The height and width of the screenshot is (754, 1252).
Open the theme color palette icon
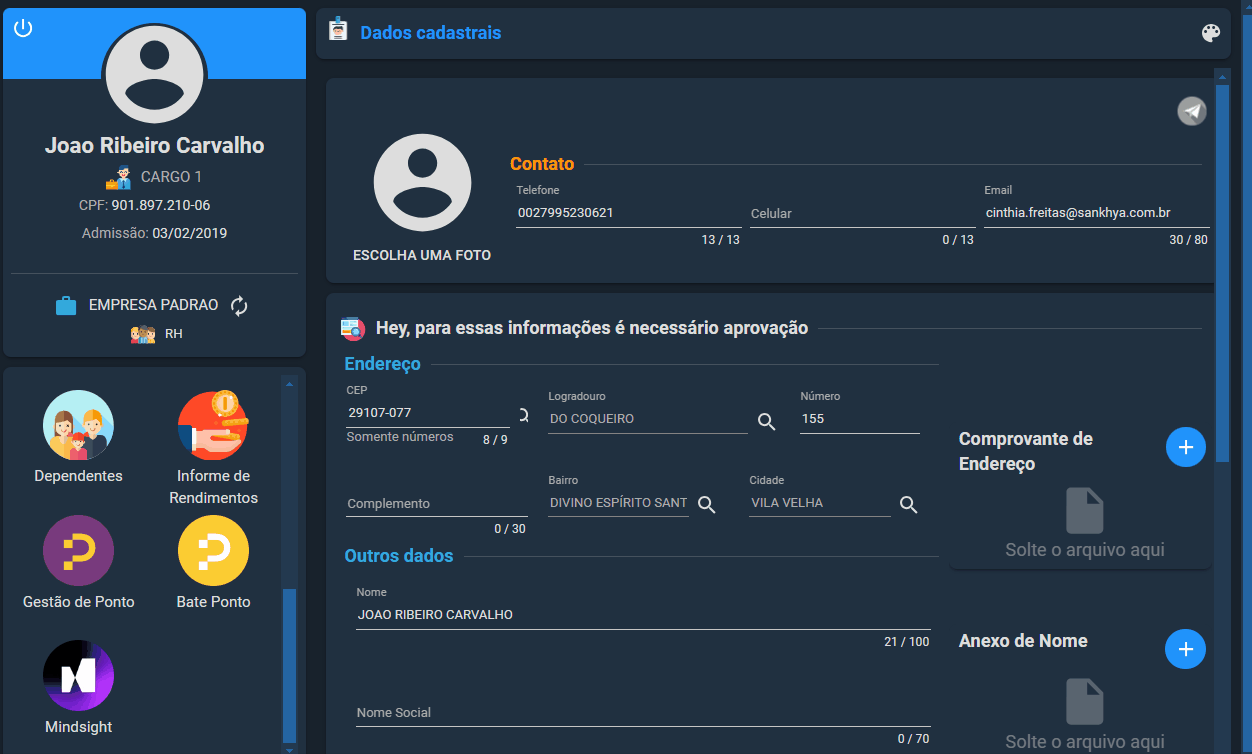tap(1211, 34)
